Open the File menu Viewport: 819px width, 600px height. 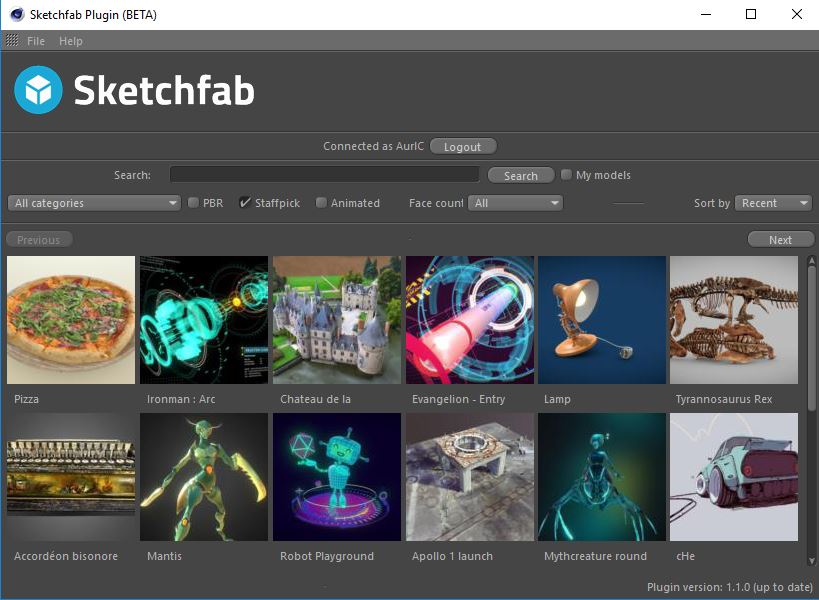coord(36,41)
